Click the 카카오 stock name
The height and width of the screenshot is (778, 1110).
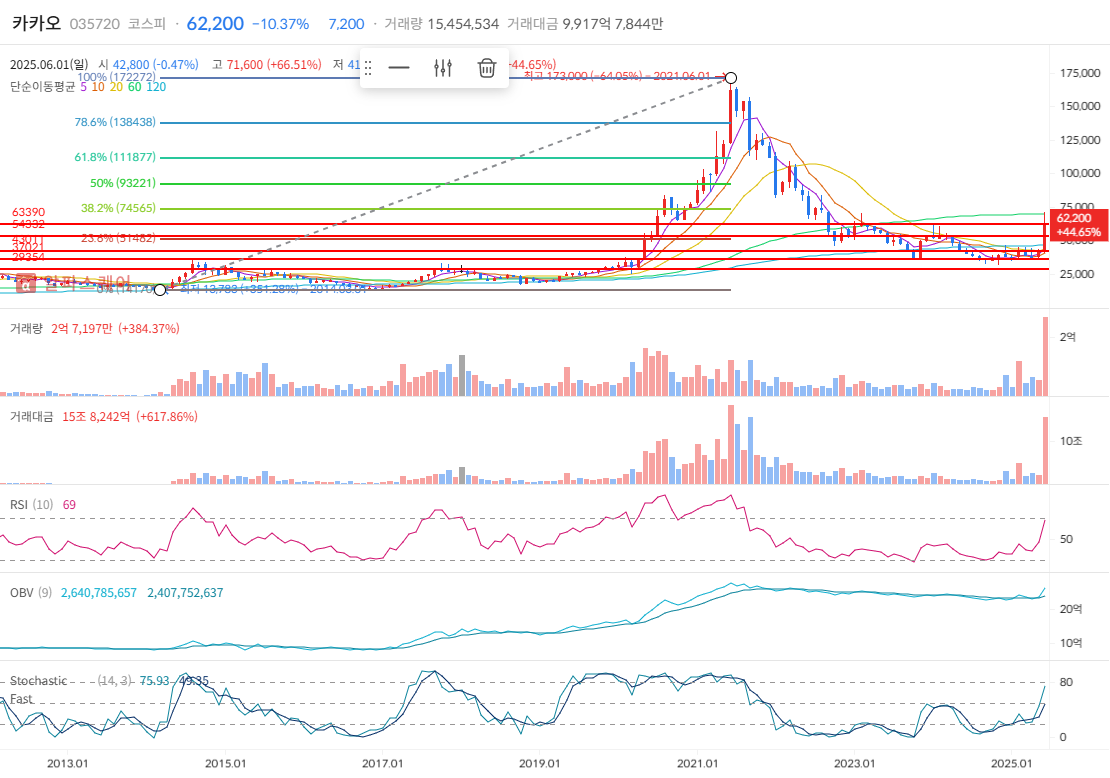[x=37, y=23]
